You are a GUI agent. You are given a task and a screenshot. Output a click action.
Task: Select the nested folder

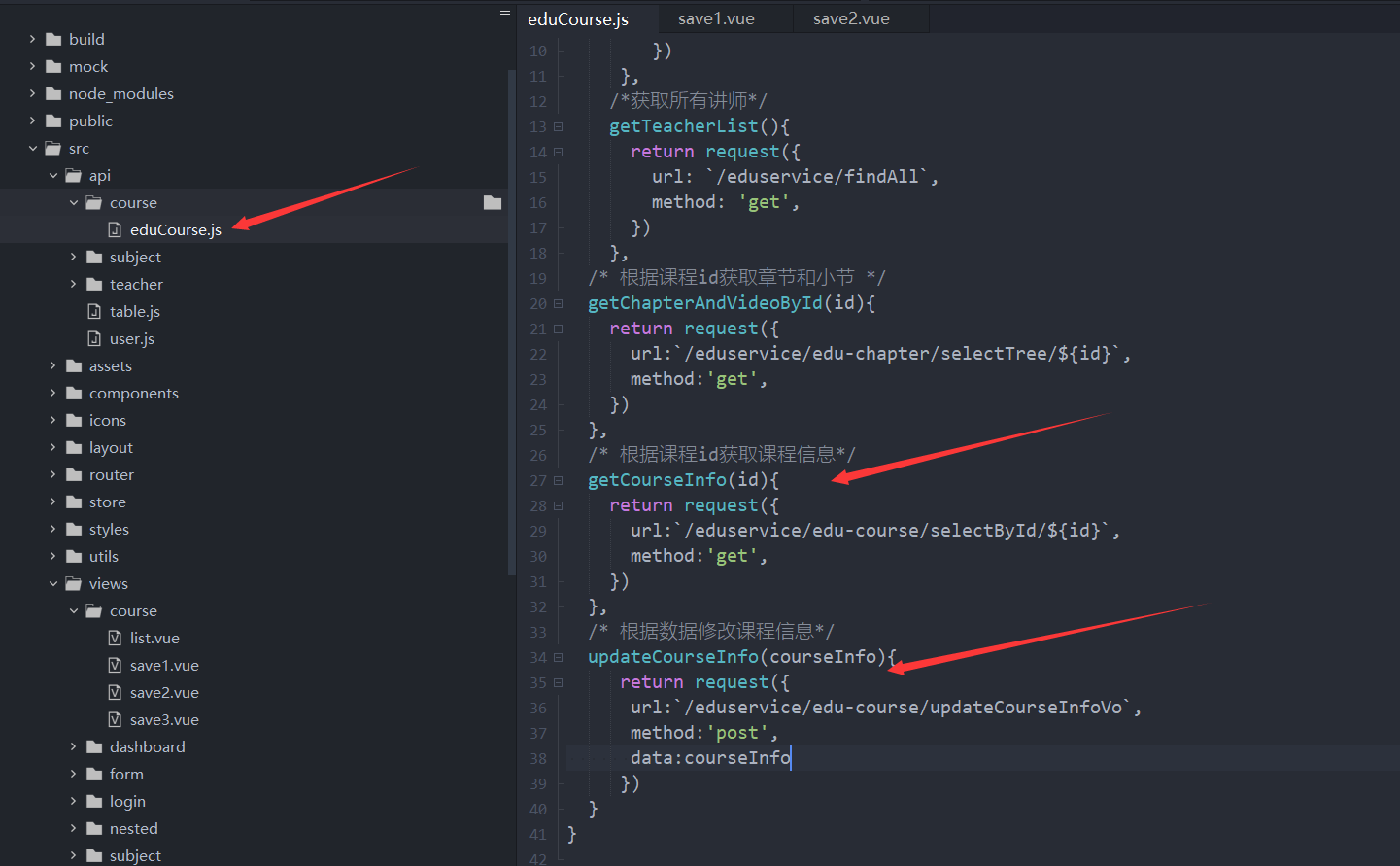tap(134, 829)
